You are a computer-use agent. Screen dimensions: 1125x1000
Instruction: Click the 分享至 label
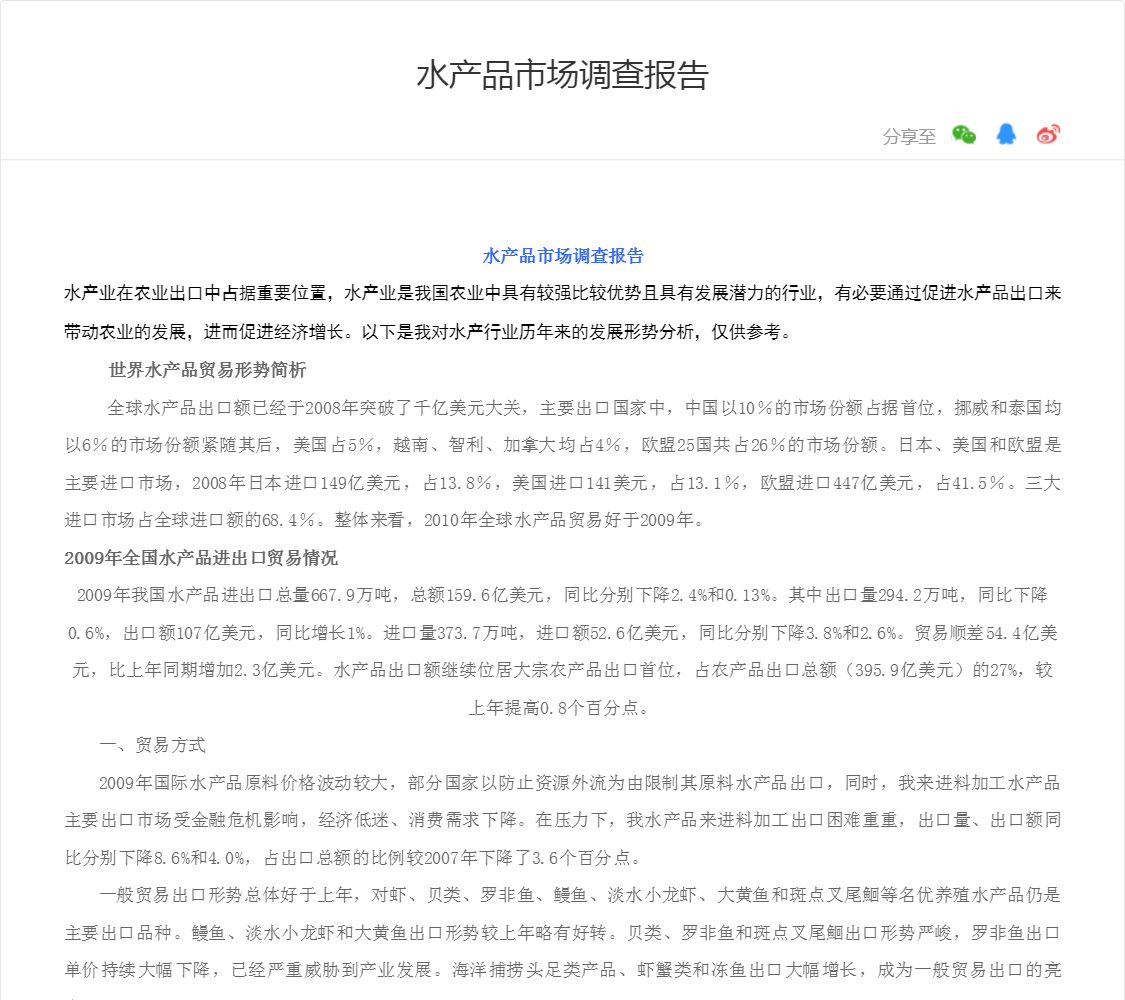point(909,136)
